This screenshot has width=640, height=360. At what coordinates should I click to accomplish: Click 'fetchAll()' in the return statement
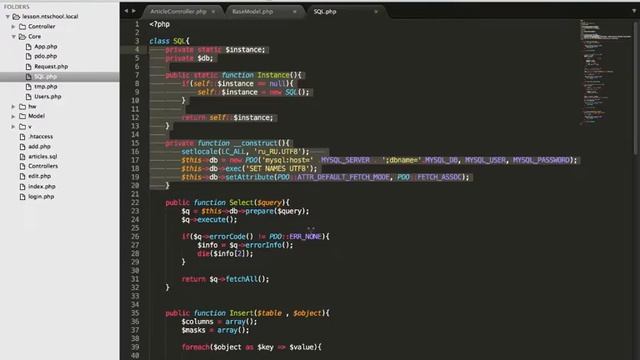point(247,279)
